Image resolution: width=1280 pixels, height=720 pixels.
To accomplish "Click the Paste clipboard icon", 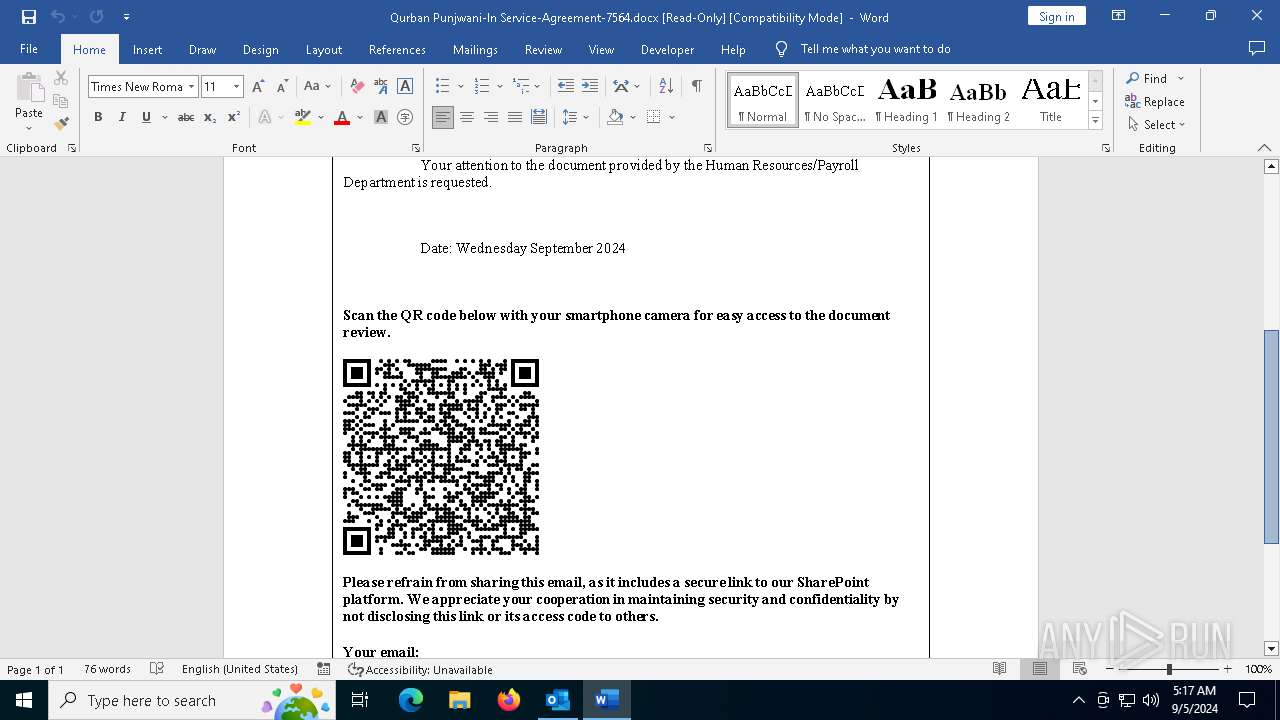I will pos(29,88).
